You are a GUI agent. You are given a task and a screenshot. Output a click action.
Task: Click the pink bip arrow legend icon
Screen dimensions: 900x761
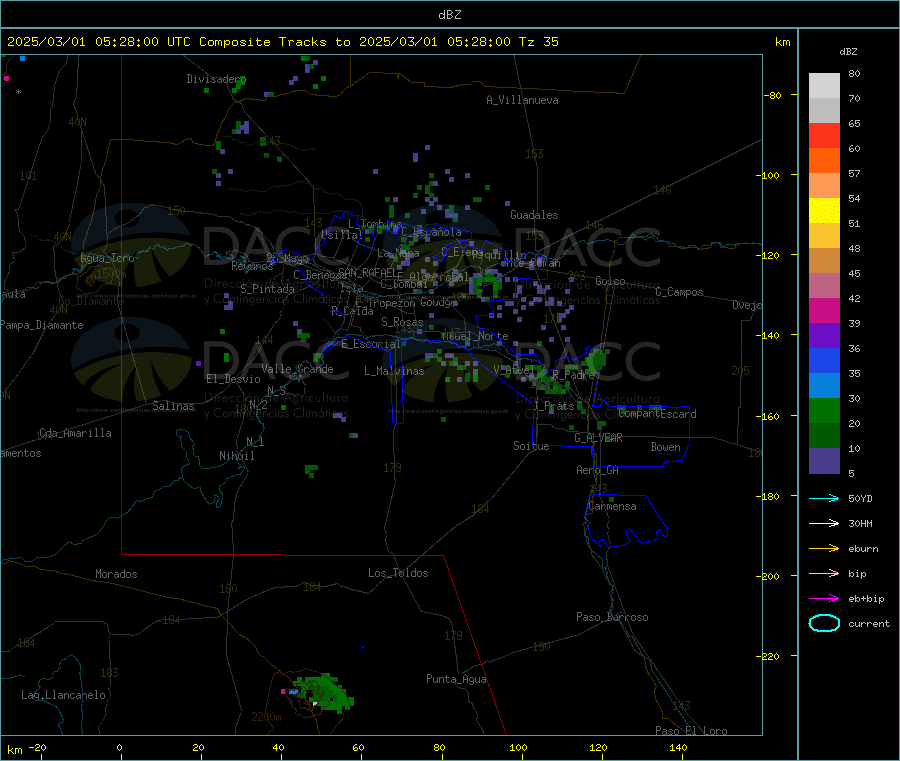click(824, 573)
